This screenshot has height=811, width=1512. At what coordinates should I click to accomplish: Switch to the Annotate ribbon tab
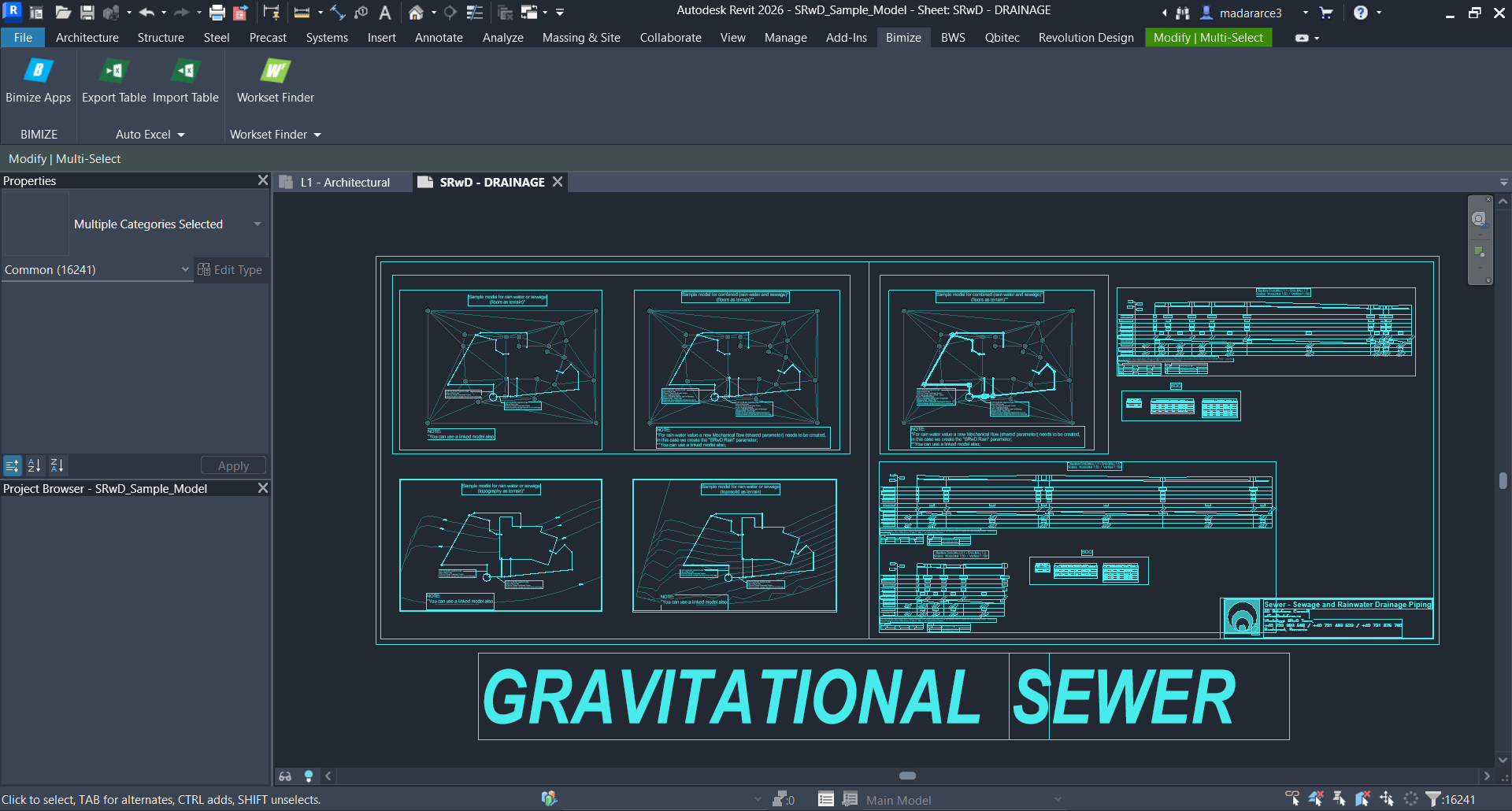(x=439, y=38)
